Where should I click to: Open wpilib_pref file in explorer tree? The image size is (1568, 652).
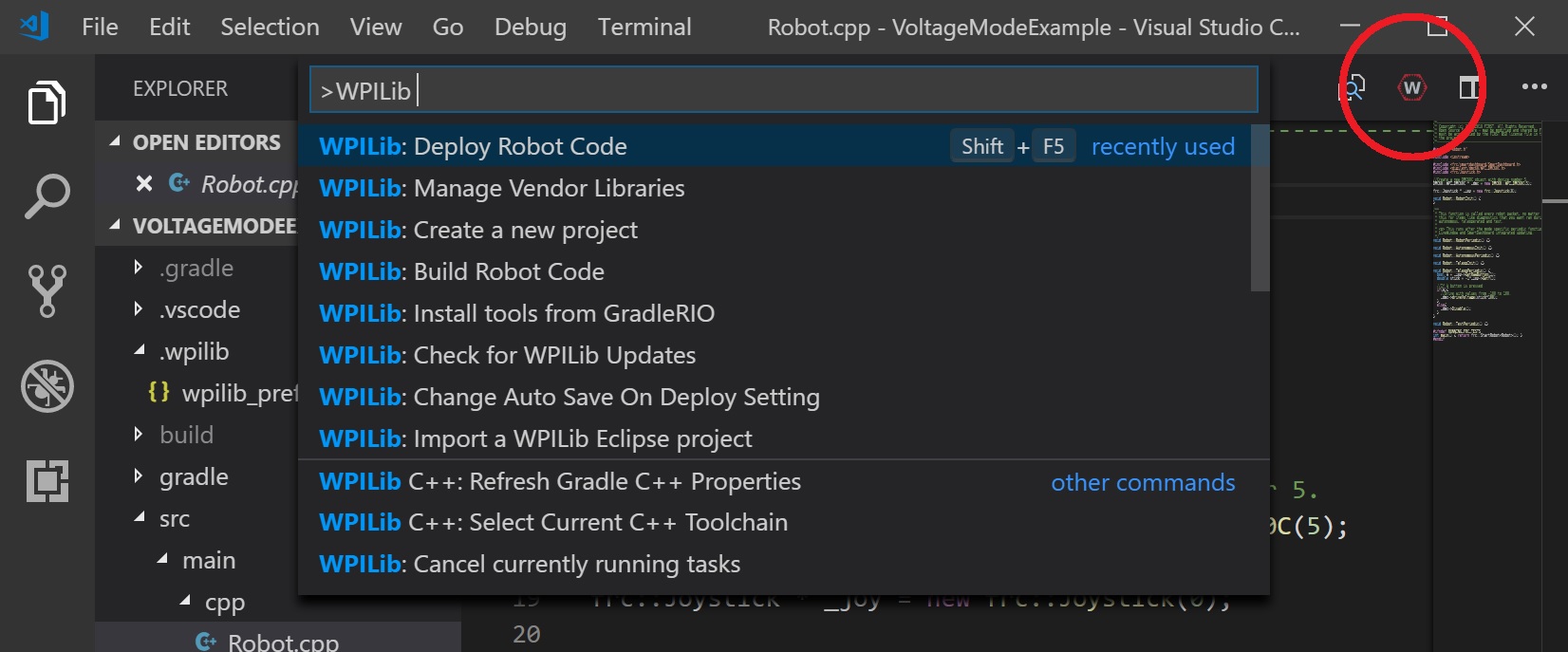[223, 393]
